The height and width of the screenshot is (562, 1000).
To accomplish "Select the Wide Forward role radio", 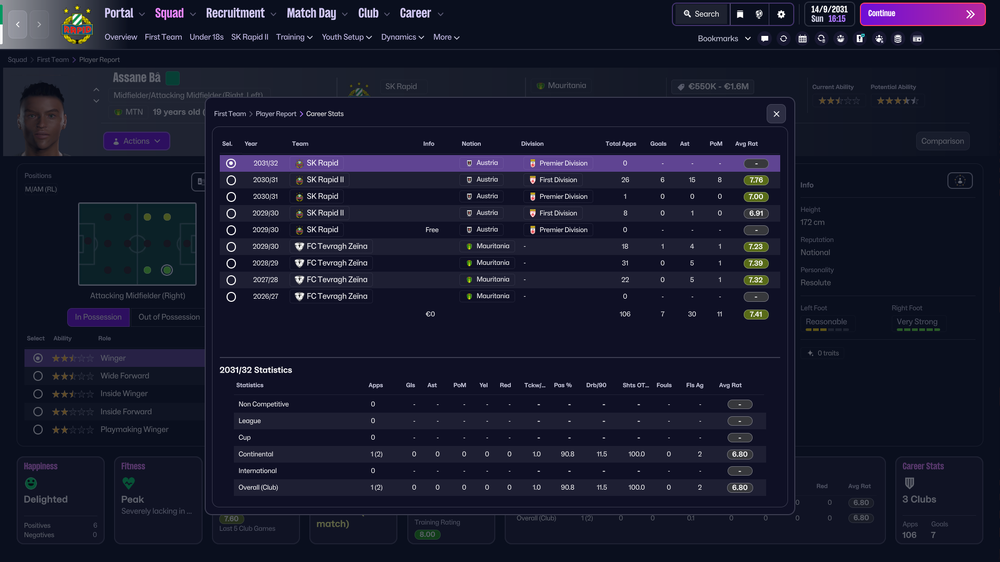I will [38, 376].
